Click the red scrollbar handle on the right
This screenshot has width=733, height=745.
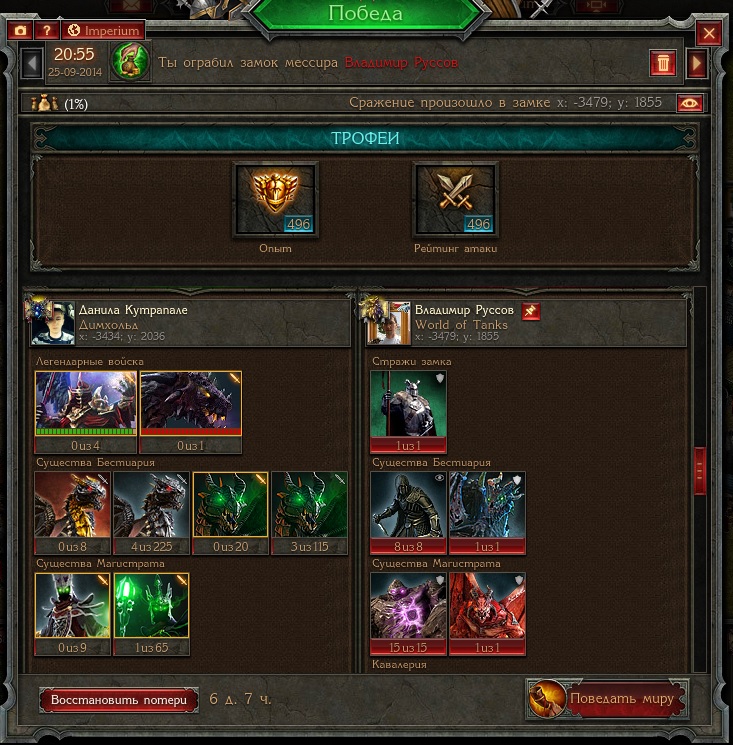coord(700,471)
